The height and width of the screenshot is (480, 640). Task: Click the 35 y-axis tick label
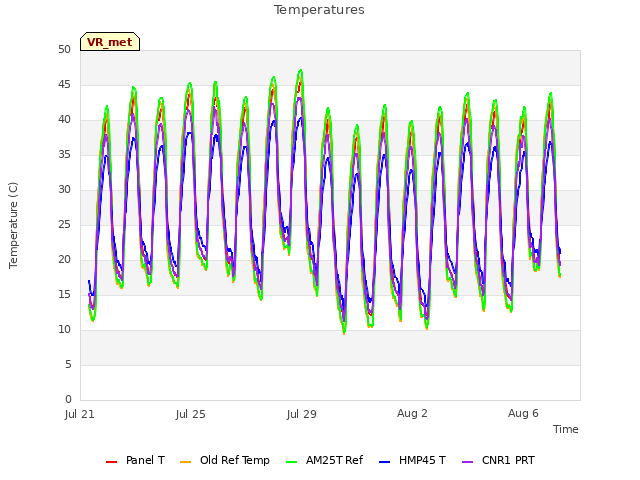64,155
